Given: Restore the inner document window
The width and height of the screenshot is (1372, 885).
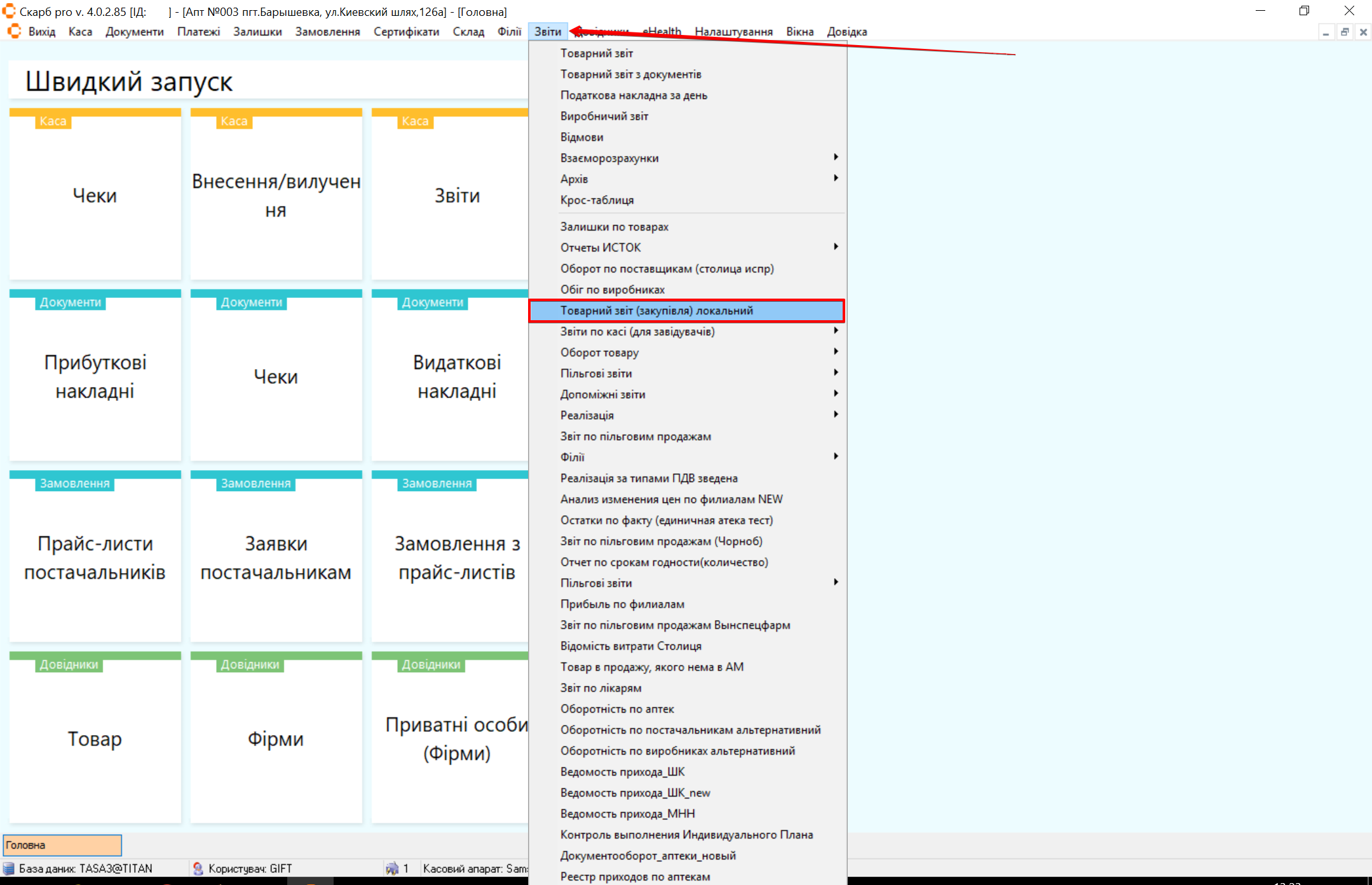Looking at the screenshot, I should click(x=1345, y=32).
